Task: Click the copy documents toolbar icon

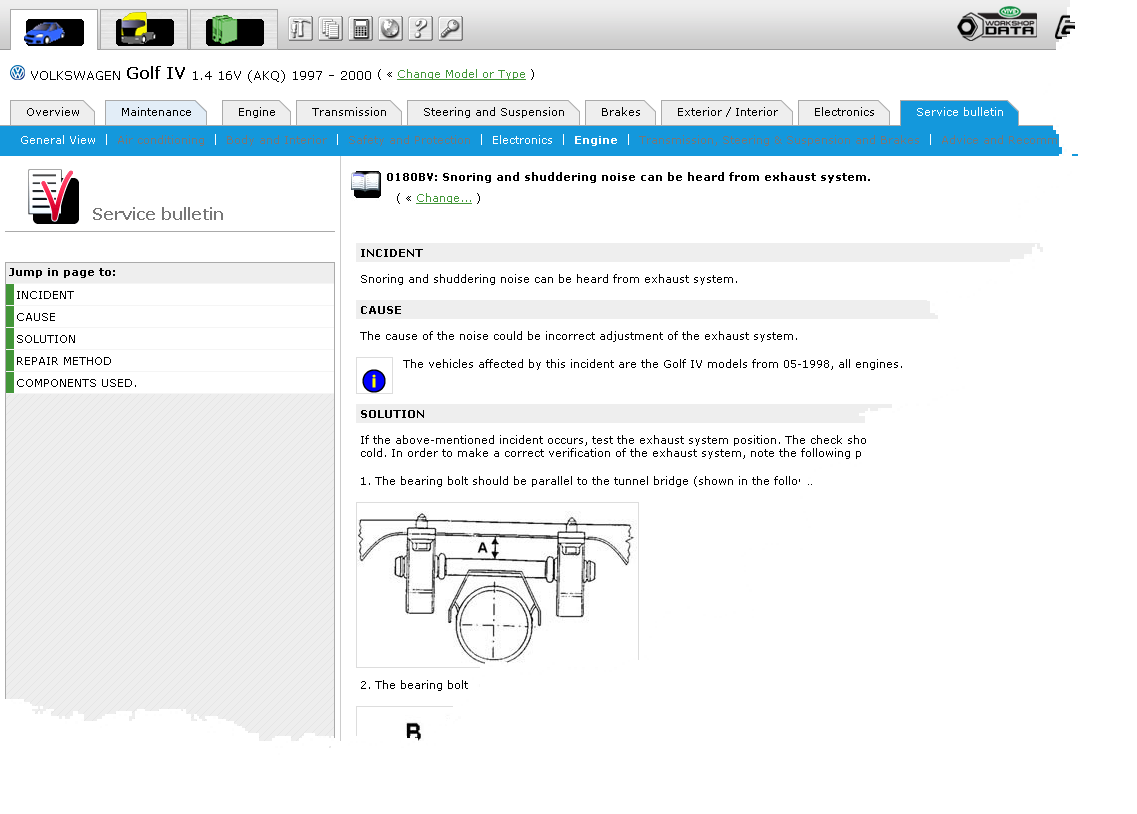Action: pos(331,29)
